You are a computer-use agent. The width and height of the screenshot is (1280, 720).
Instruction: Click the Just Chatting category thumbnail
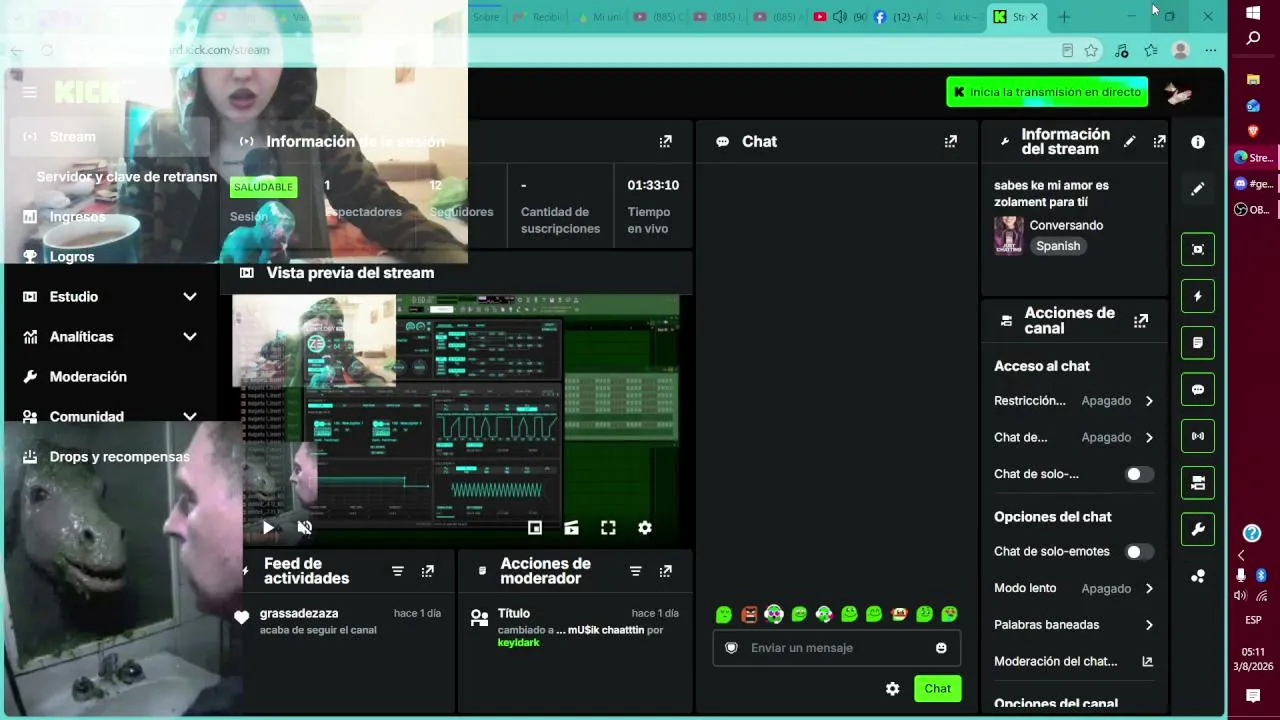pos(1008,236)
